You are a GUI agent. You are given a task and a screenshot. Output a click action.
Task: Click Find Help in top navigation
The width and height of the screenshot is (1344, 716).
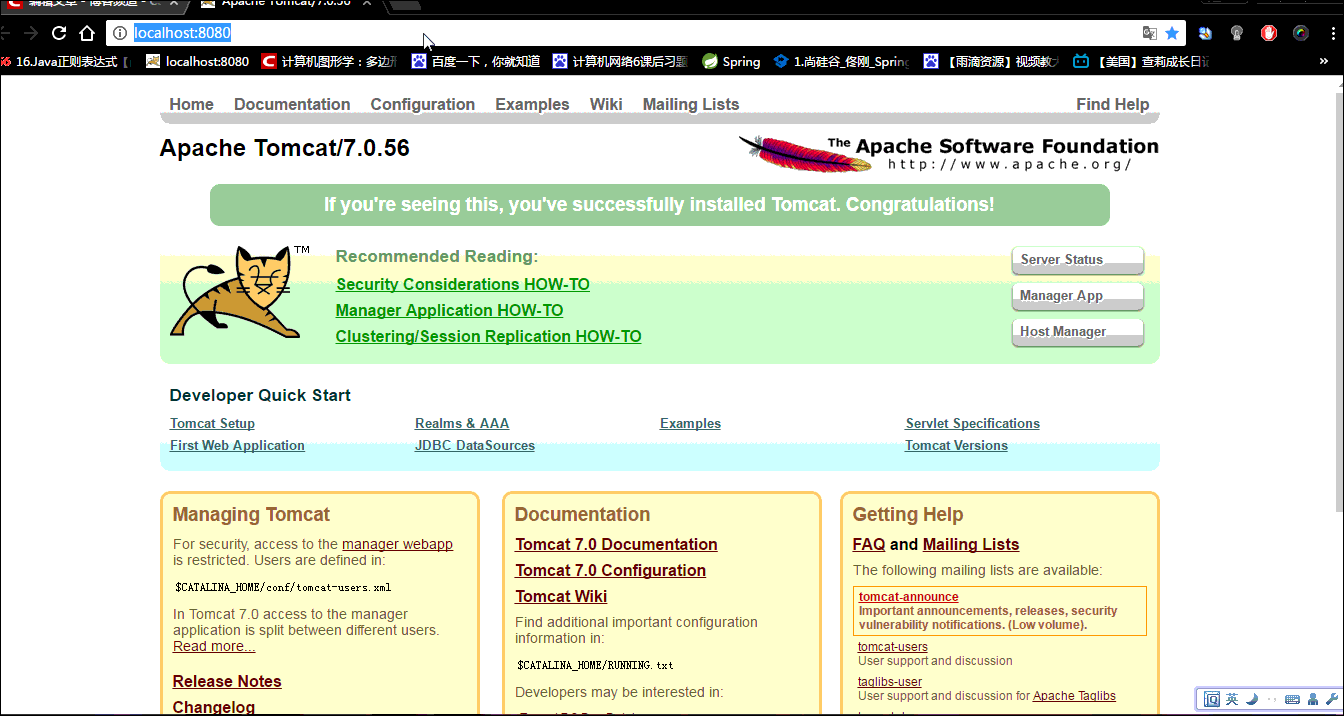1112,104
